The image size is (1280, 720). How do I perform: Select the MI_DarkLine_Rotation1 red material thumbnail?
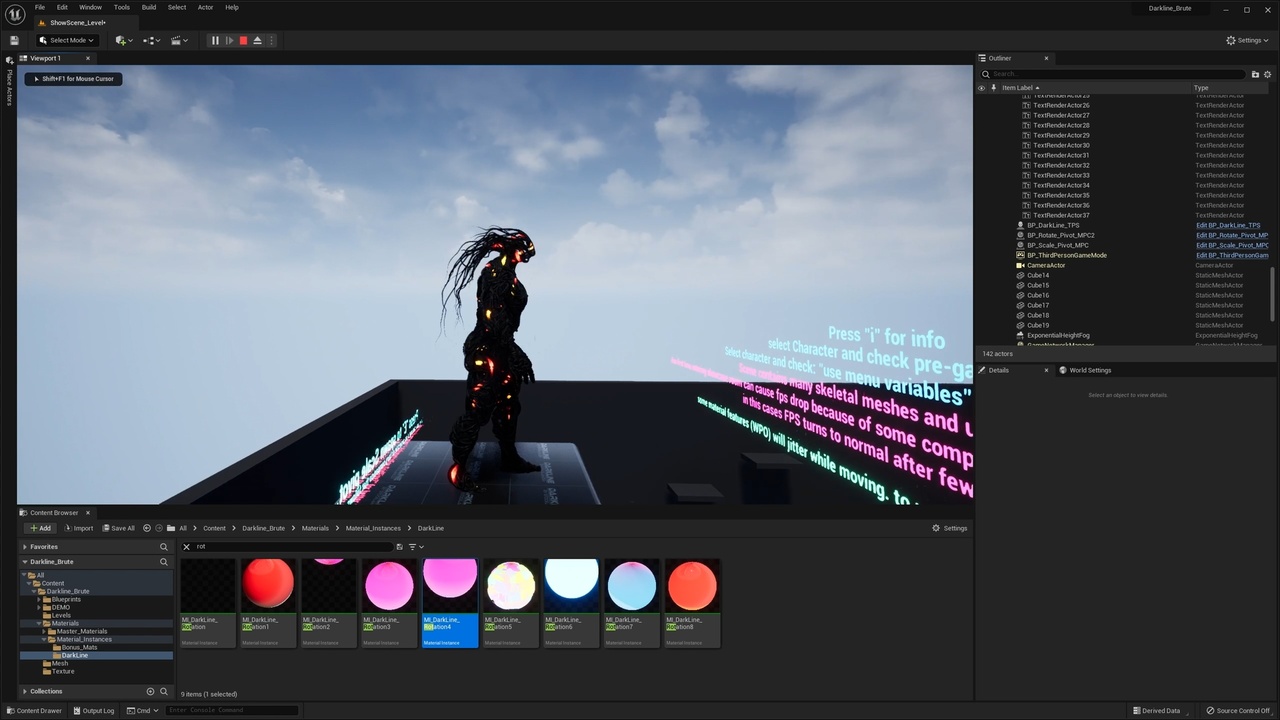tap(268, 584)
